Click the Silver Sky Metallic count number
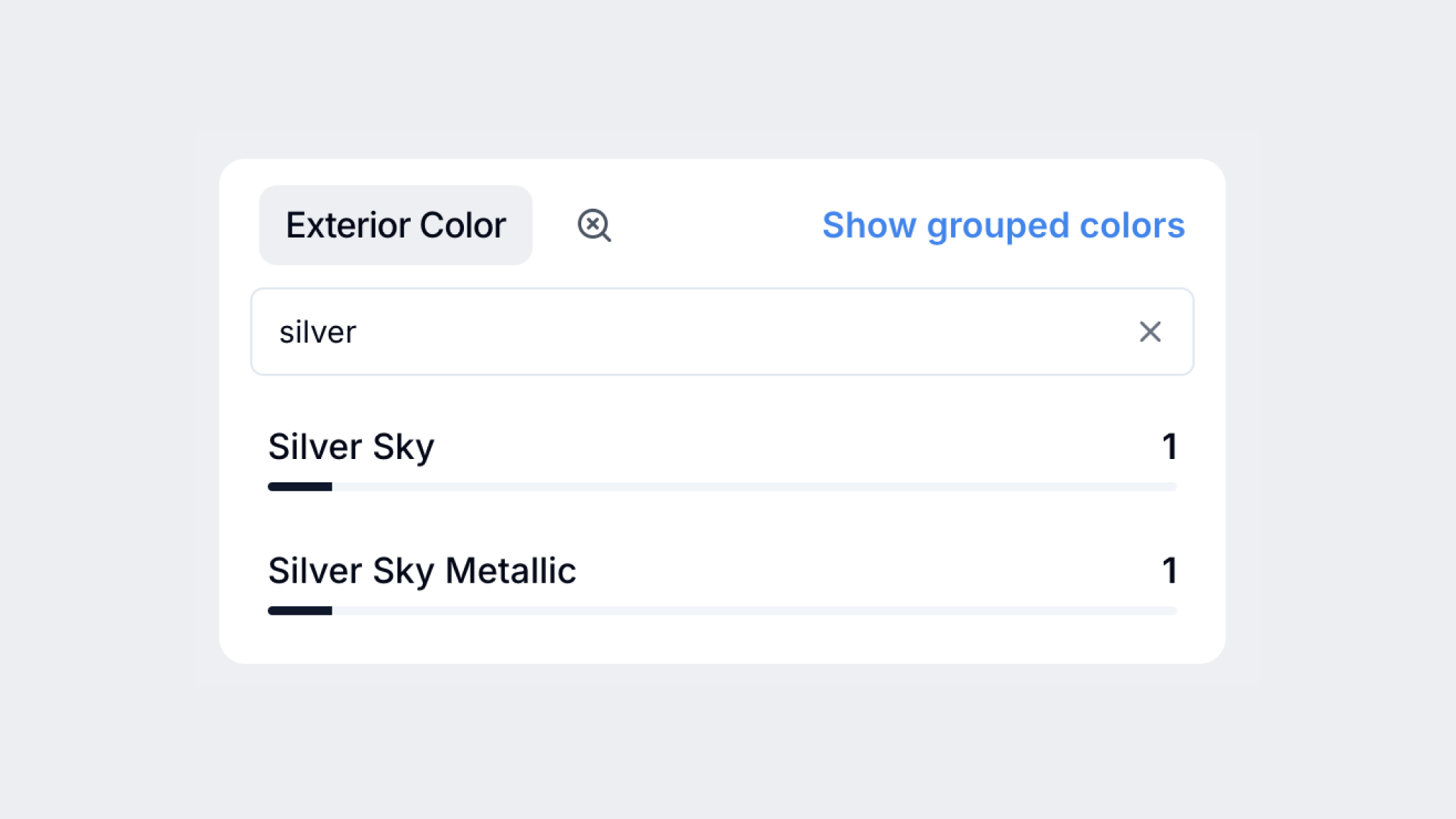 (1170, 571)
